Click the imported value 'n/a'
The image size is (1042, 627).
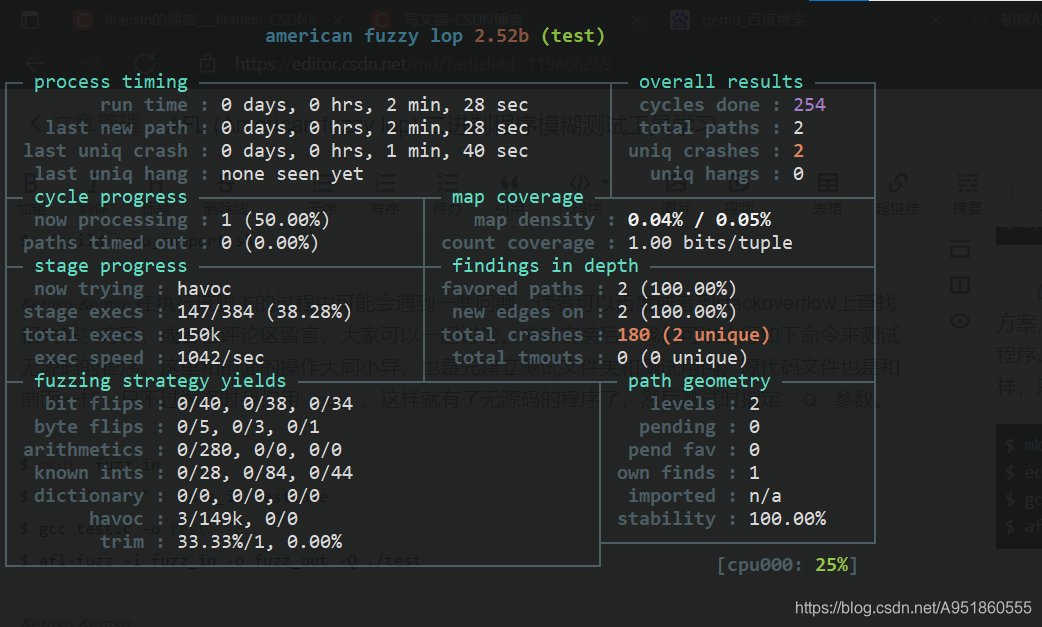coord(765,495)
